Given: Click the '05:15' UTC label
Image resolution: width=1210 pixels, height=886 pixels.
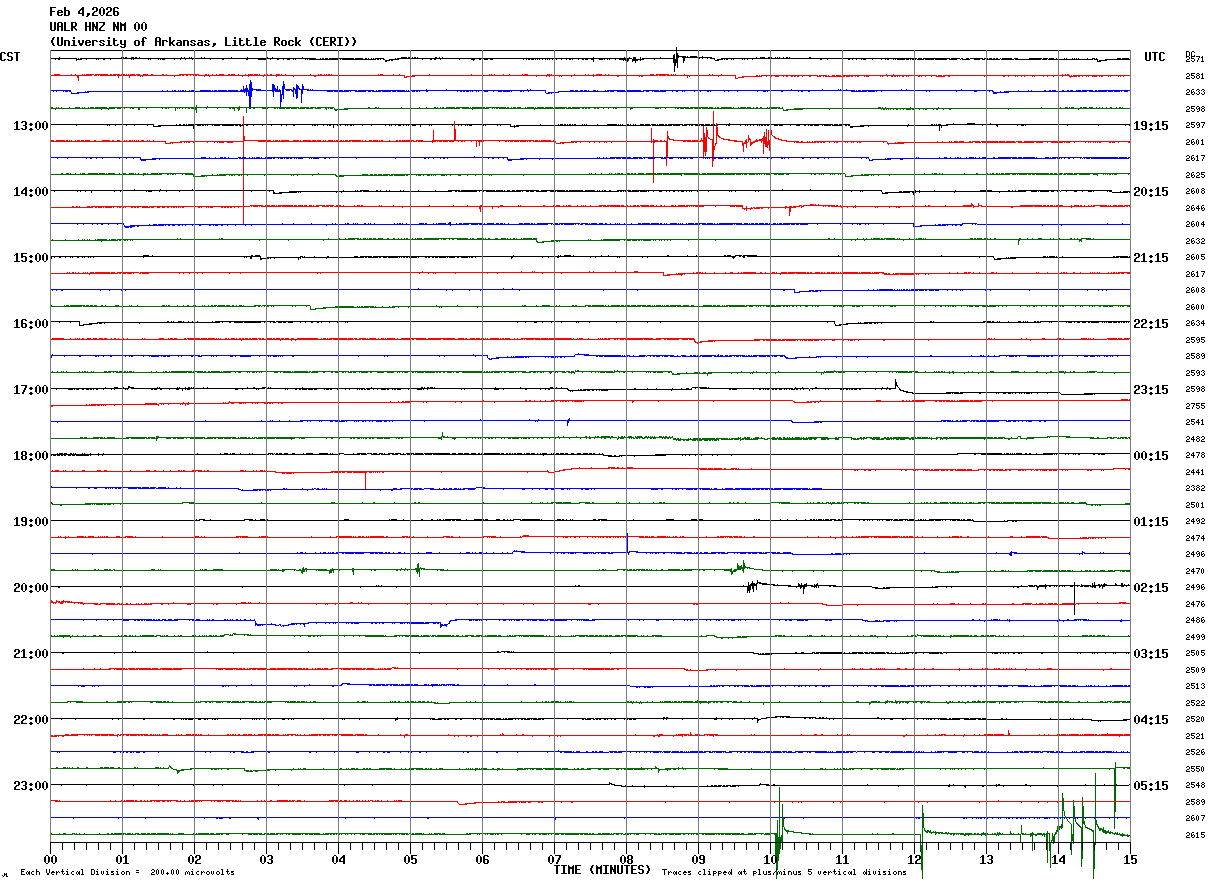Looking at the screenshot, I should [x=1151, y=786].
